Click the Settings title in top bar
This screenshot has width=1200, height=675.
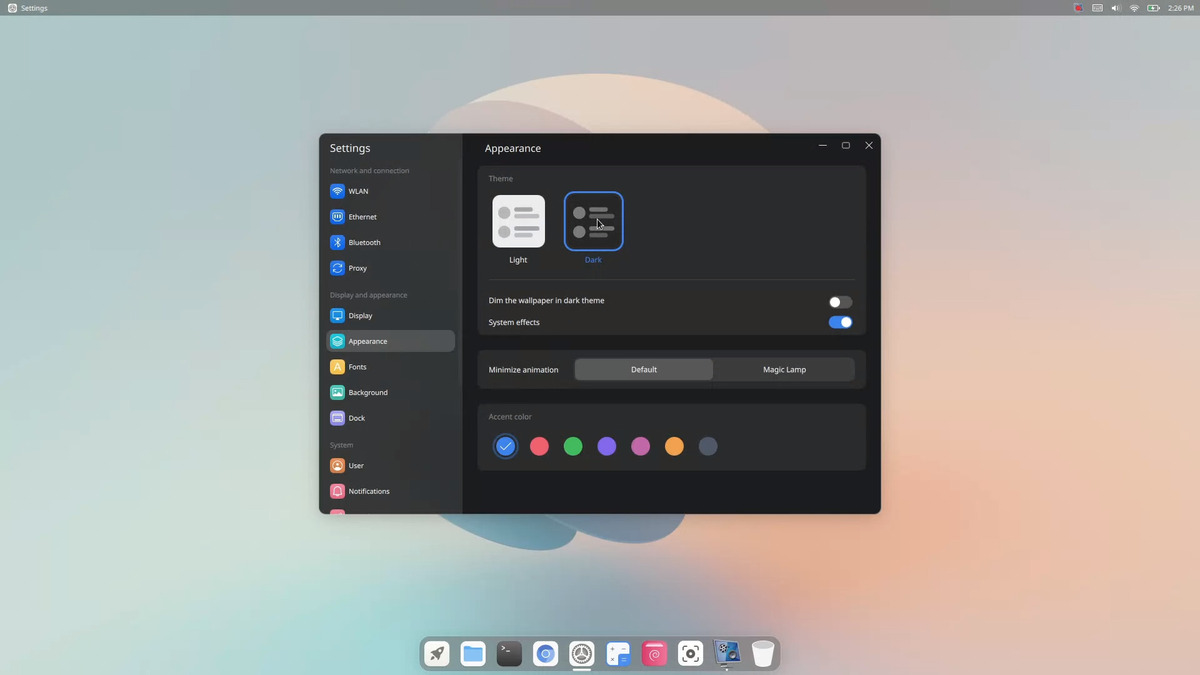34,8
